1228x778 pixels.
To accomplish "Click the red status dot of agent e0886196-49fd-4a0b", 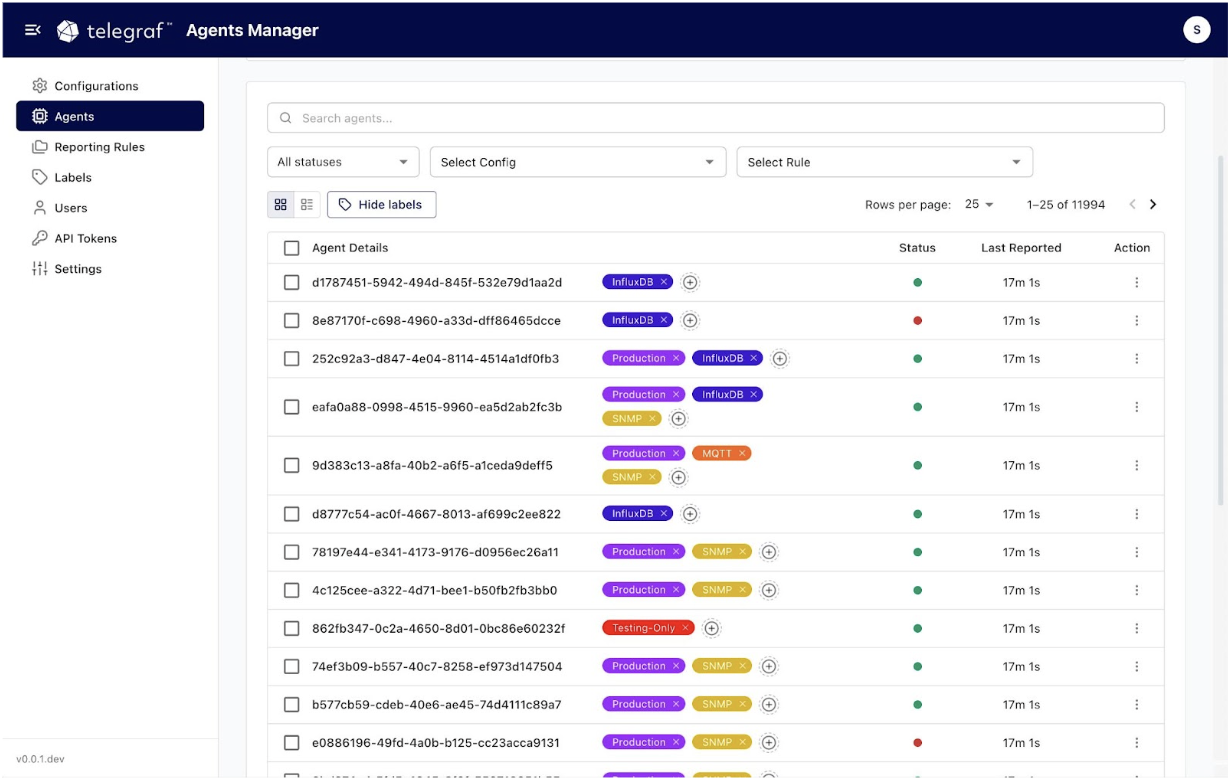I will (x=917, y=743).
